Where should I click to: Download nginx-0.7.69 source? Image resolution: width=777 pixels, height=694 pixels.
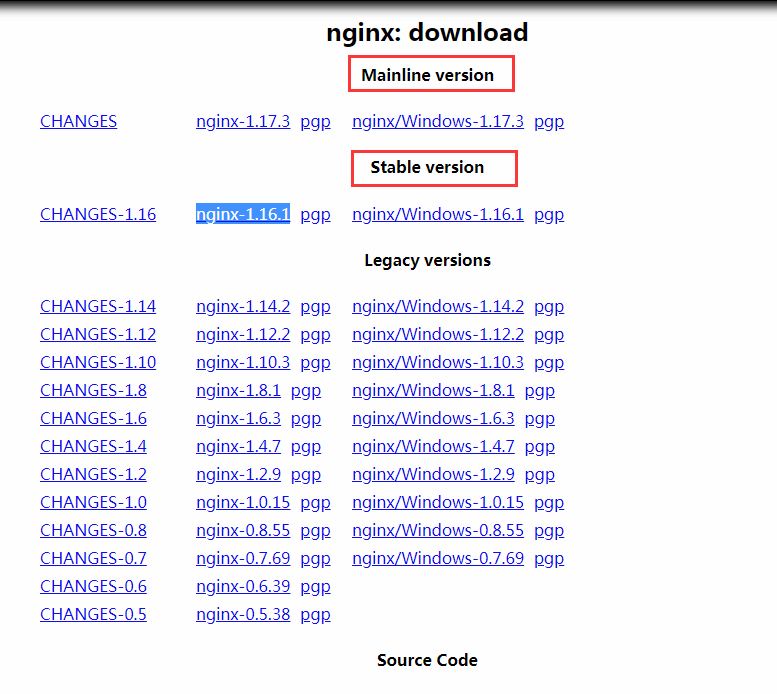(x=243, y=558)
